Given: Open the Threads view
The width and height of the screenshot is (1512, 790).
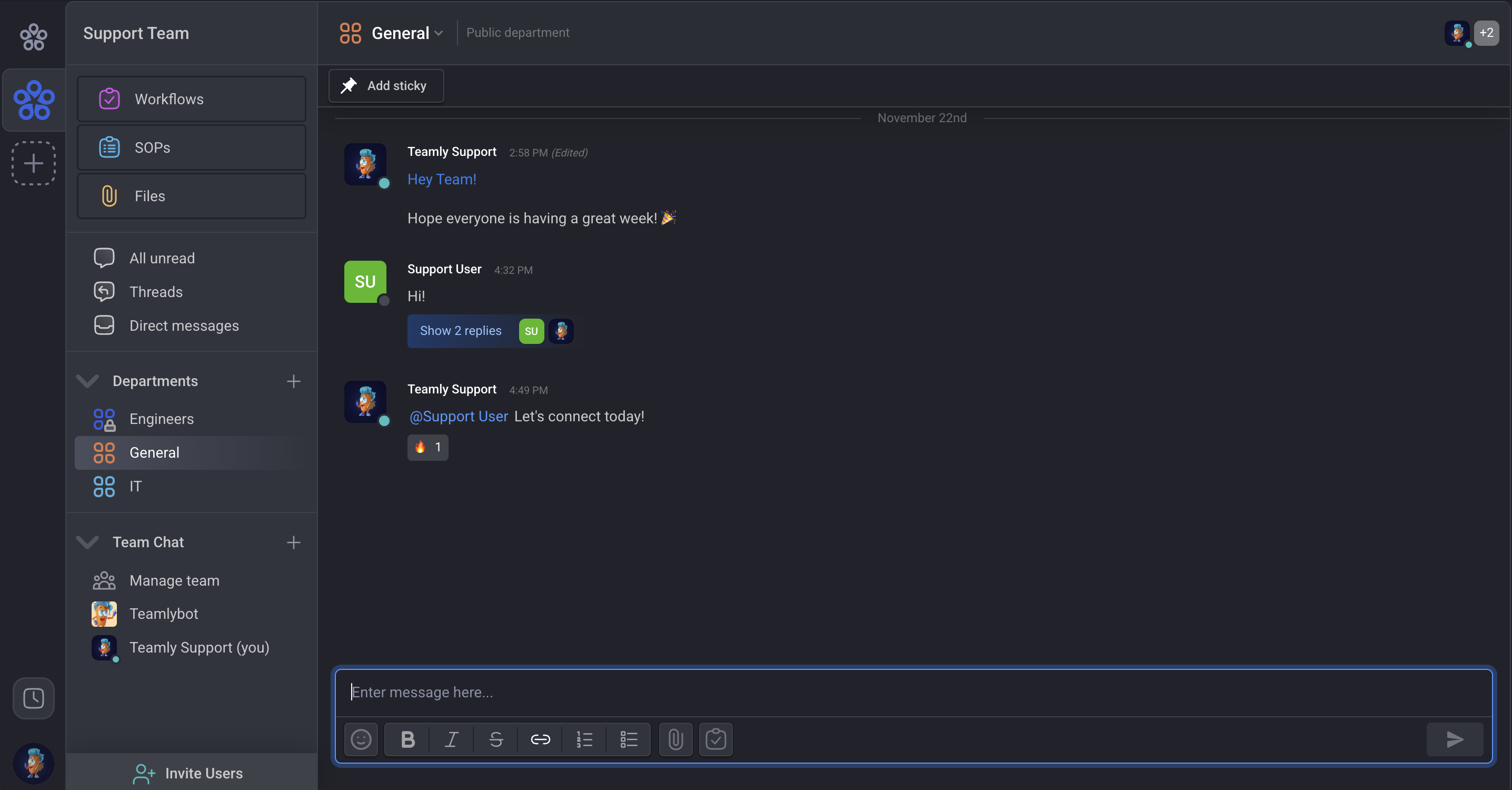Looking at the screenshot, I should coord(155,291).
